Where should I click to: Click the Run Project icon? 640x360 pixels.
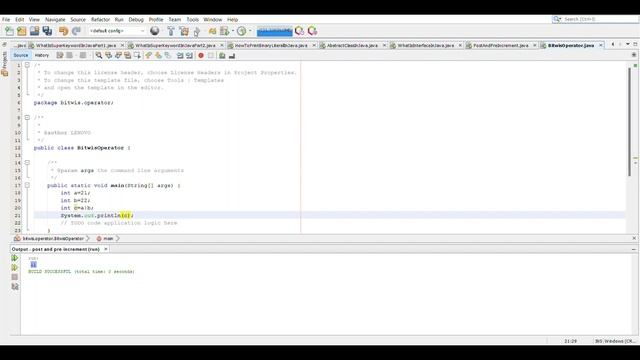(197, 31)
